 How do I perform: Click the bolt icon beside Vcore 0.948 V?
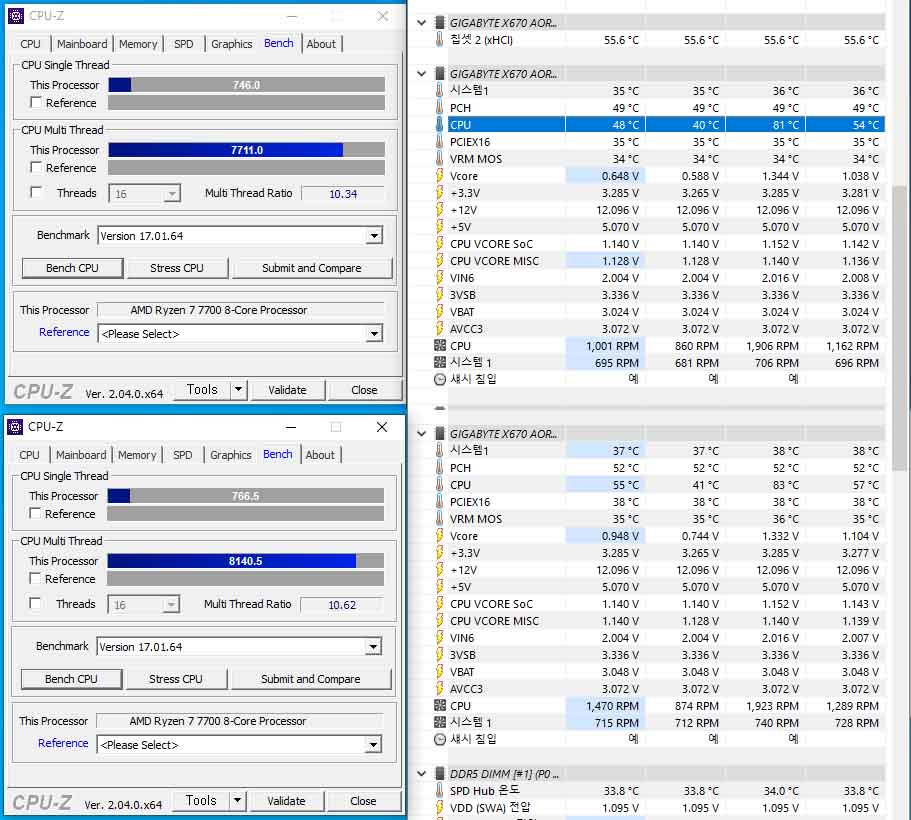click(440, 535)
